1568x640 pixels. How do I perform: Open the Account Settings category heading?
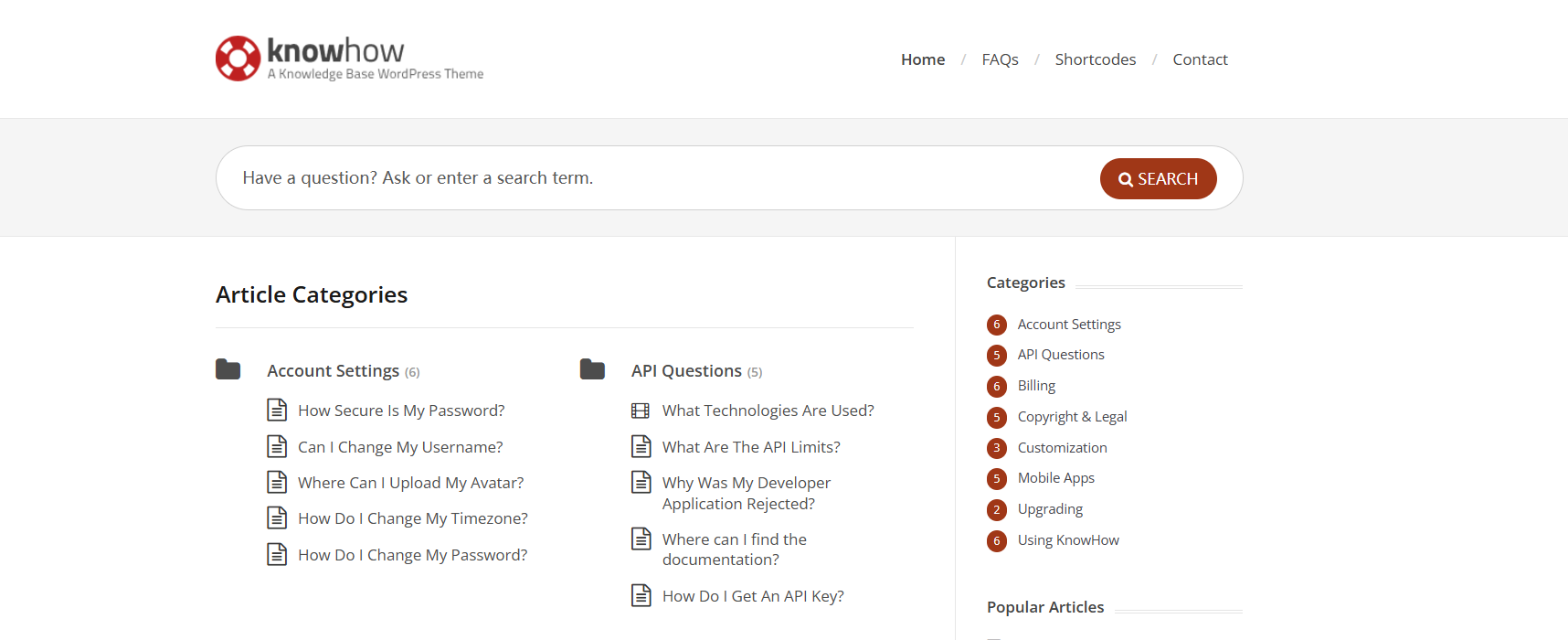[333, 371]
